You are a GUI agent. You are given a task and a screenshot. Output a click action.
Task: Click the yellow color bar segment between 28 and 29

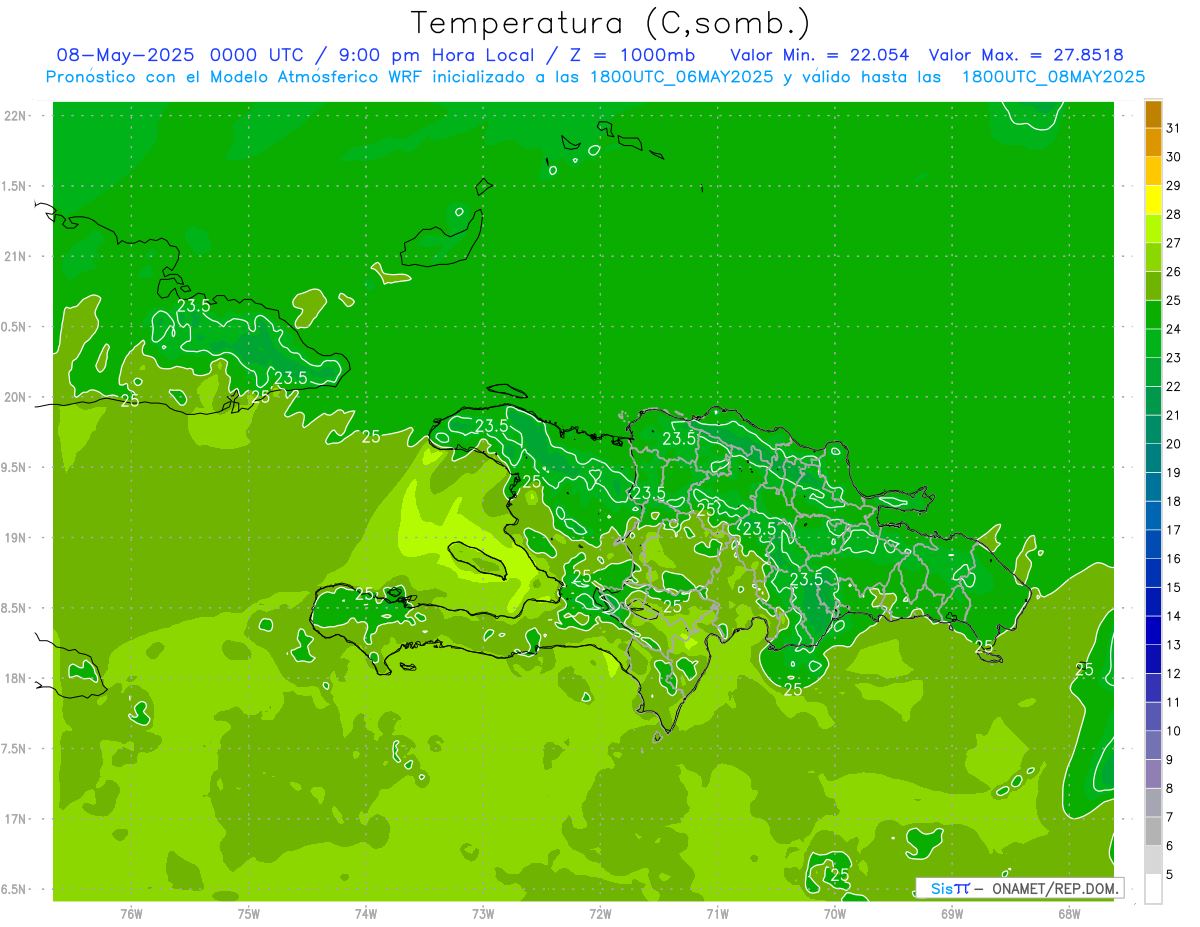[1153, 200]
